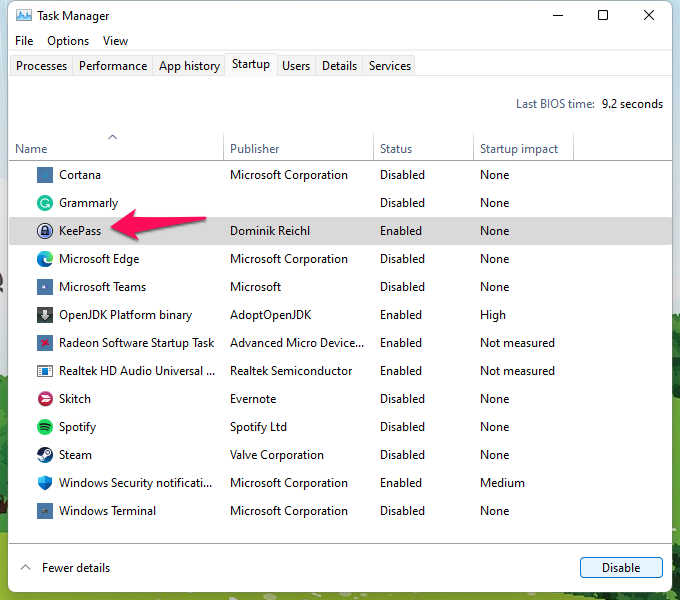Viewport: 680px width, 600px height.
Task: Open the Options menu
Action: (68, 41)
